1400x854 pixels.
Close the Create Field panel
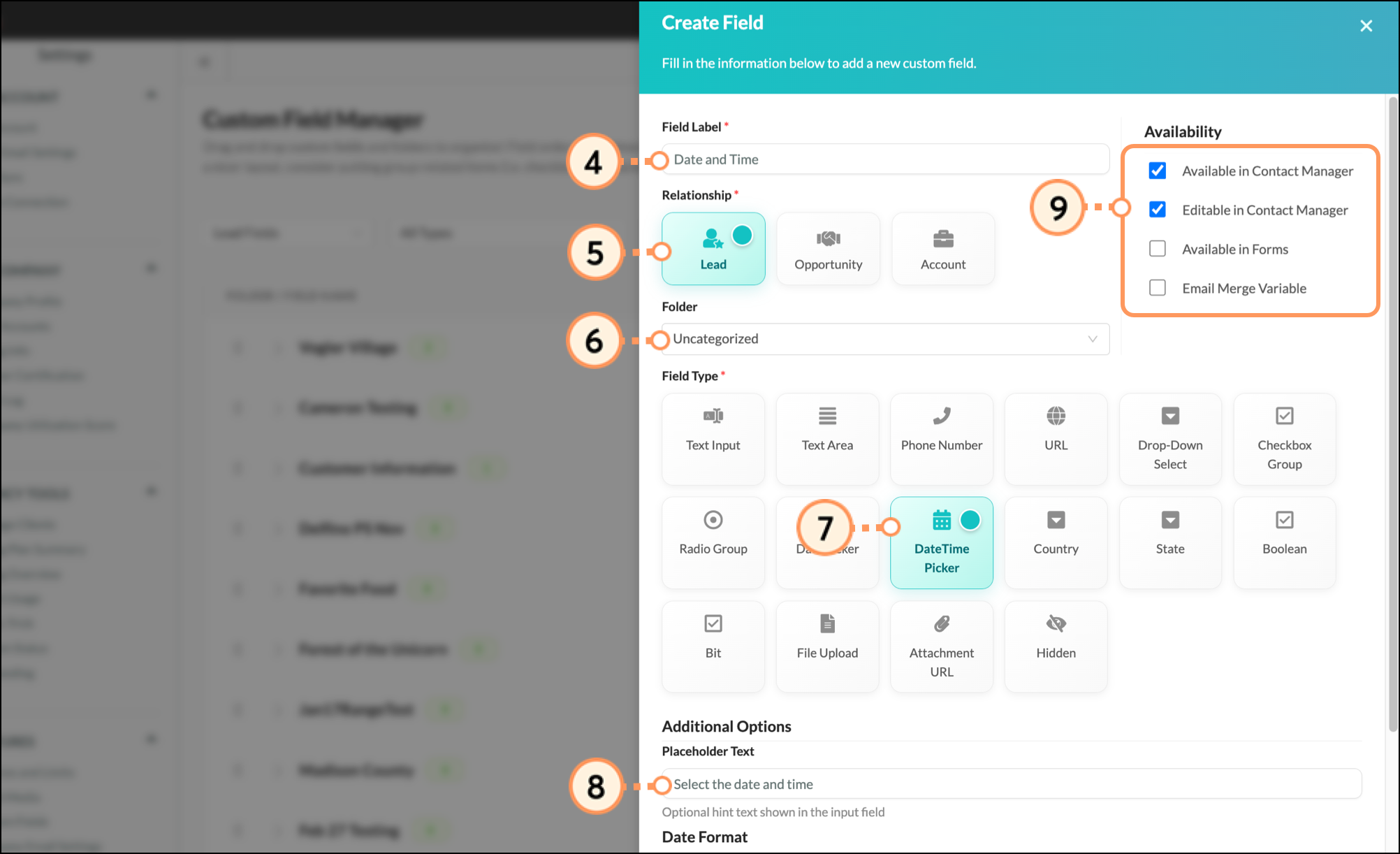click(x=1366, y=26)
